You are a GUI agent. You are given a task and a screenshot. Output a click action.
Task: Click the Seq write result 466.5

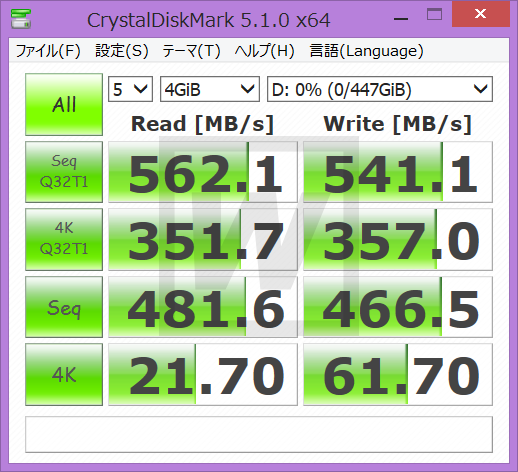(398, 307)
